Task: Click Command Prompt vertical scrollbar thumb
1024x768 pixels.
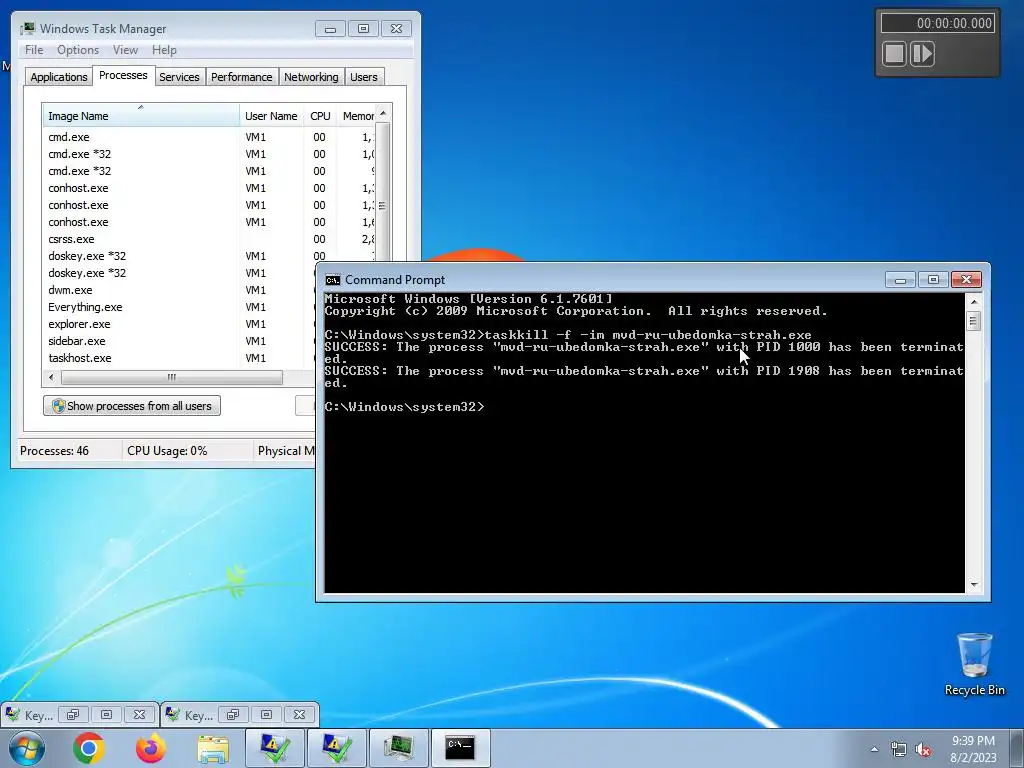Action: click(974, 321)
